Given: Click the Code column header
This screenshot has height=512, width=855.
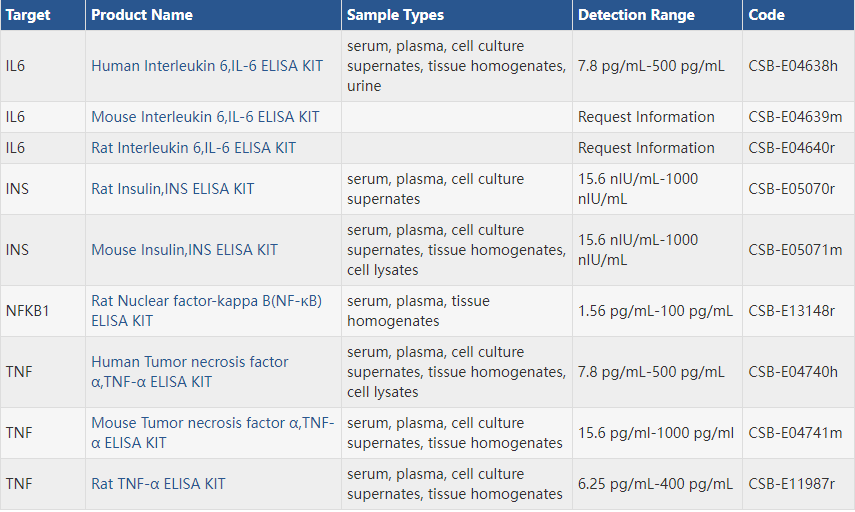Looking at the screenshot, I should point(766,15).
